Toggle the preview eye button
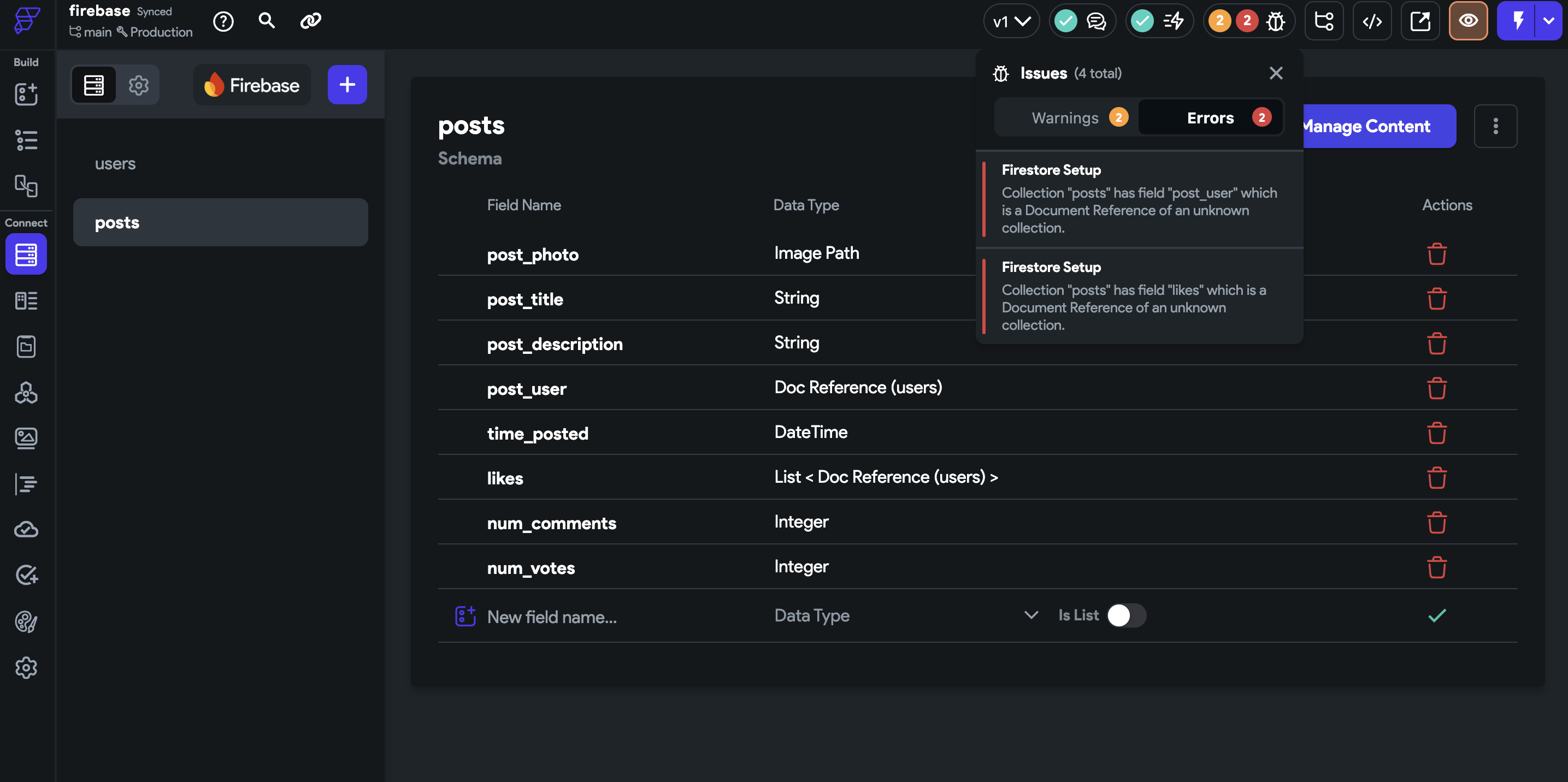 pos(1467,21)
